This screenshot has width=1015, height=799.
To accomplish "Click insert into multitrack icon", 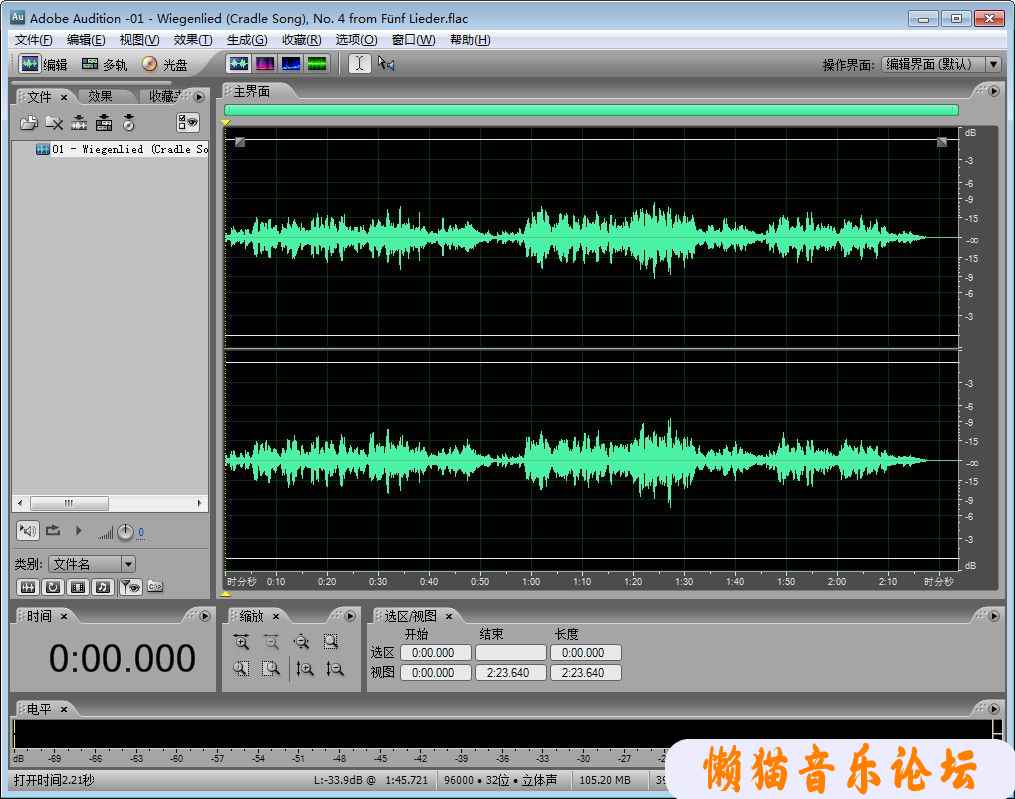I will click(104, 122).
